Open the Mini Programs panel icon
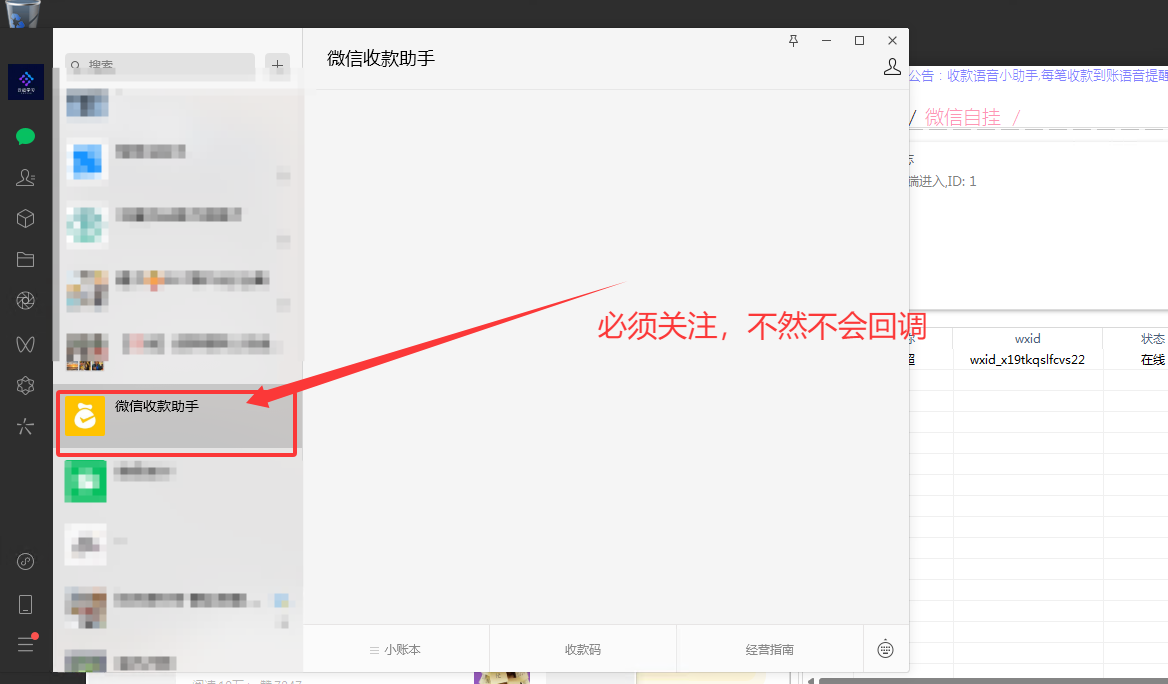The height and width of the screenshot is (684, 1168). [25, 218]
